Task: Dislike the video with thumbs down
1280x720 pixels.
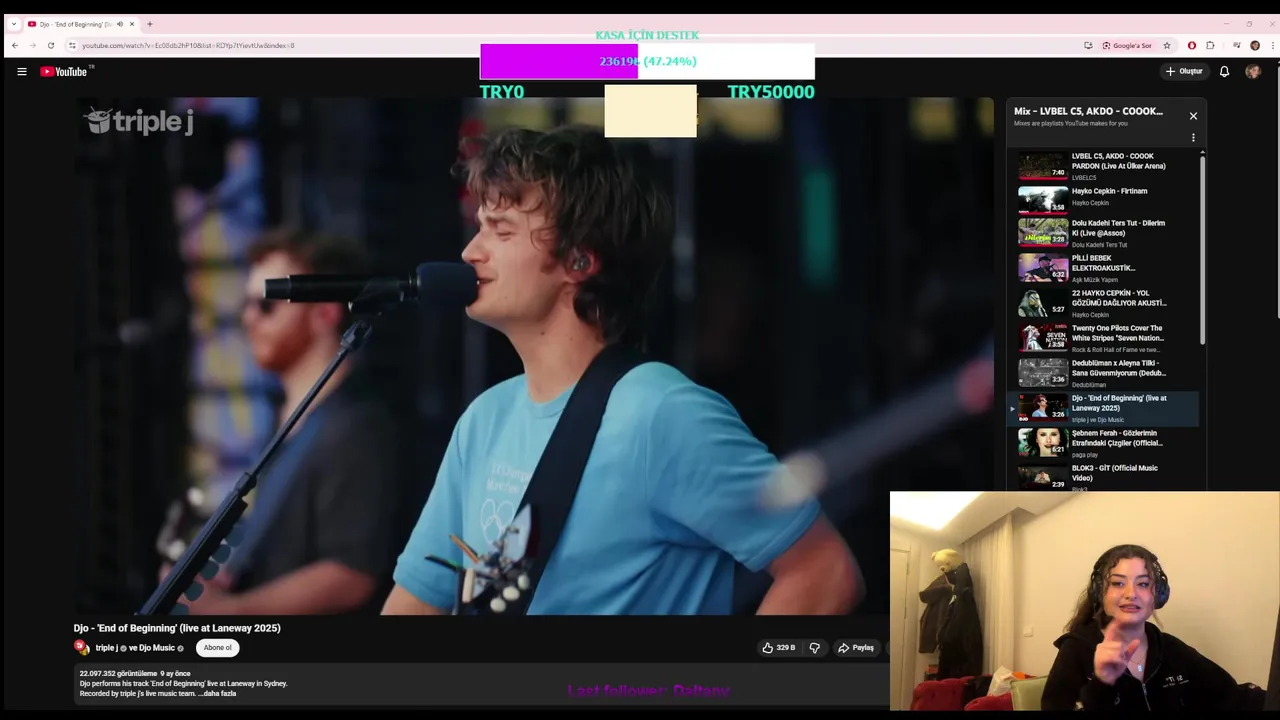Action: (815, 648)
